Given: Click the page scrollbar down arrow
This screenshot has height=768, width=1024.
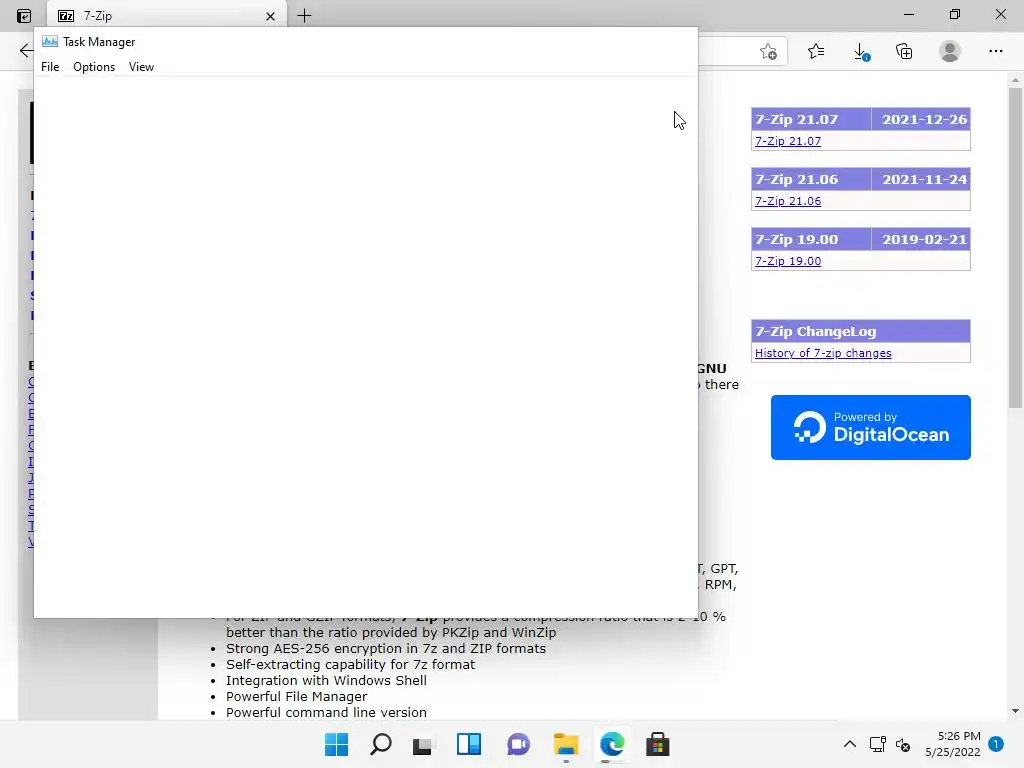Looking at the screenshot, I should pos(1015,711).
